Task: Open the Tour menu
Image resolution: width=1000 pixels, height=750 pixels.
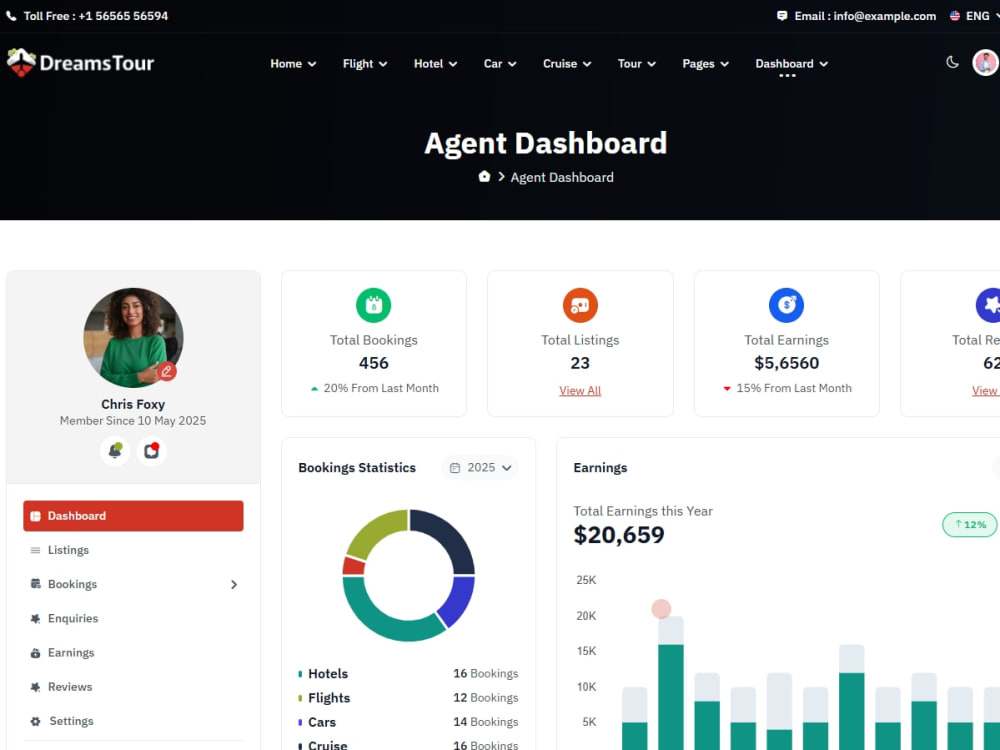Action: tap(636, 64)
